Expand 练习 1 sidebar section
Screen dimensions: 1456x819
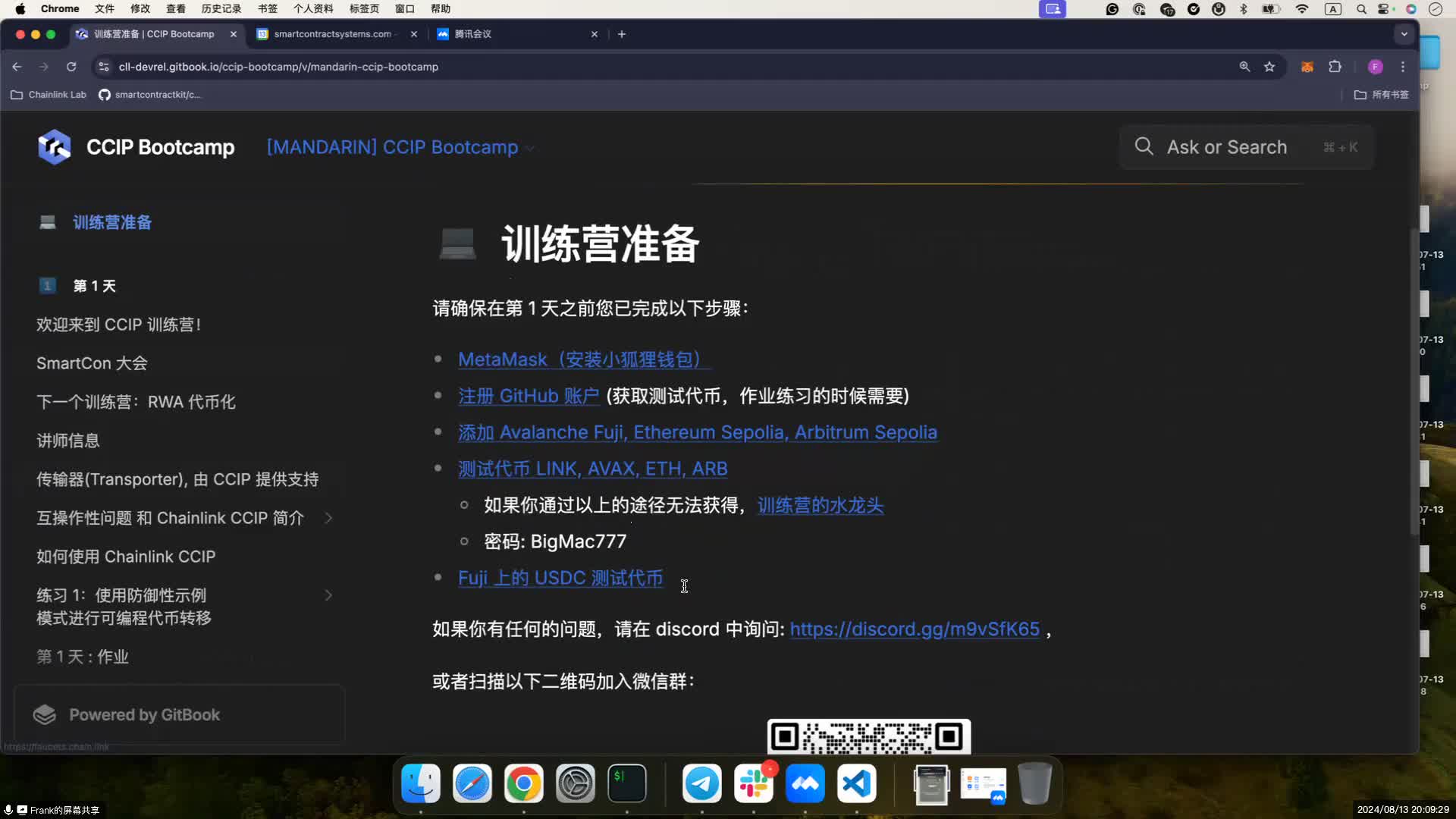(x=328, y=595)
